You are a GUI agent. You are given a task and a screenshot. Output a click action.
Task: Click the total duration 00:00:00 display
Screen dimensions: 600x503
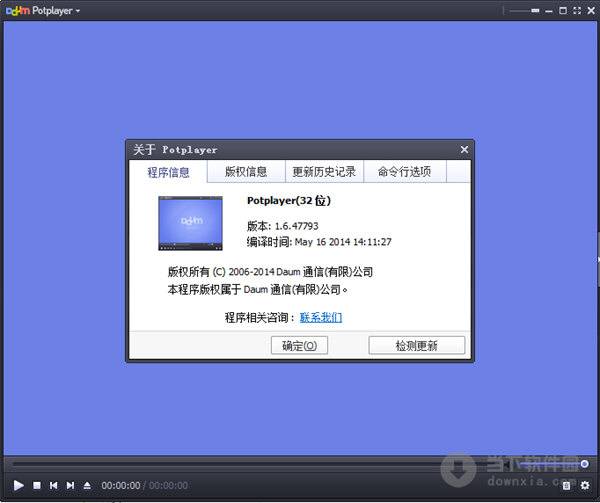(x=168, y=486)
